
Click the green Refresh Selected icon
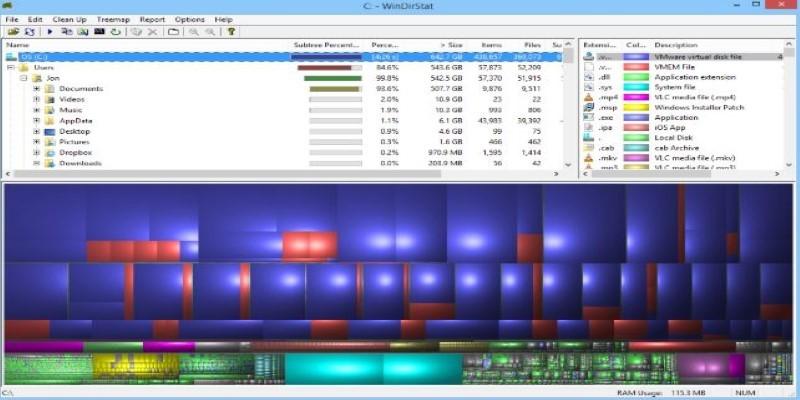[115, 32]
